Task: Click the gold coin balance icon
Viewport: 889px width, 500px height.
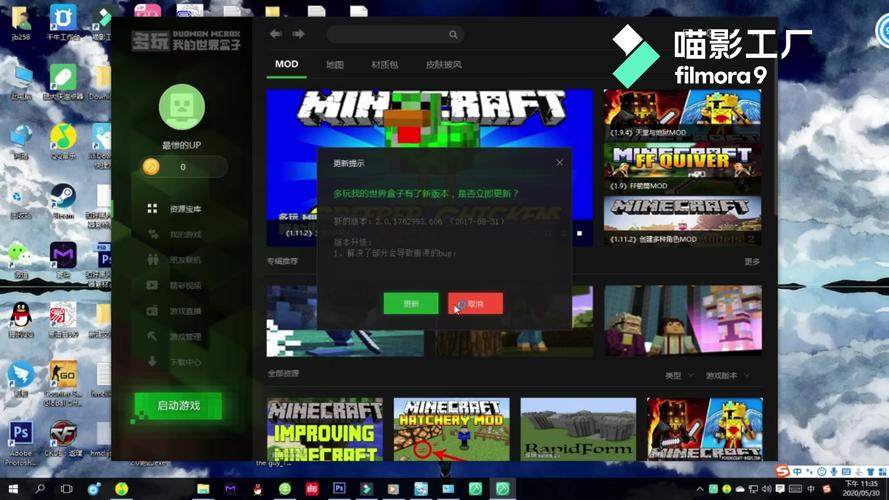Action: pyautogui.click(x=151, y=167)
